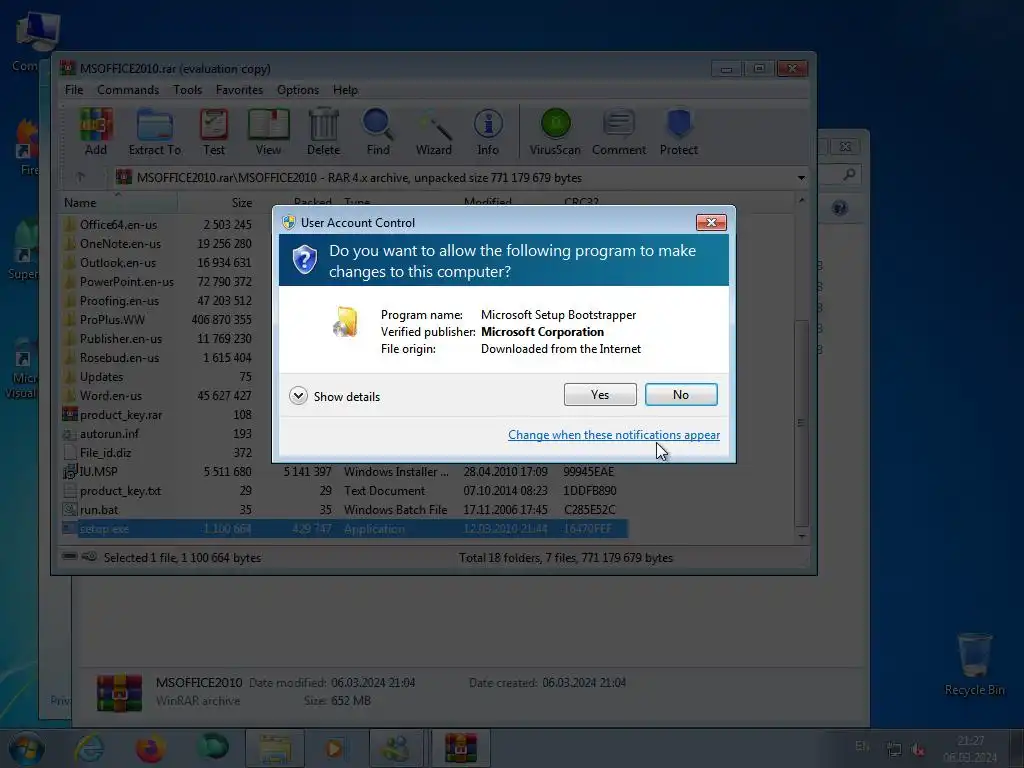Click Yes in the User Account Control dialog
Viewport: 1024px width, 768px height.
600,394
